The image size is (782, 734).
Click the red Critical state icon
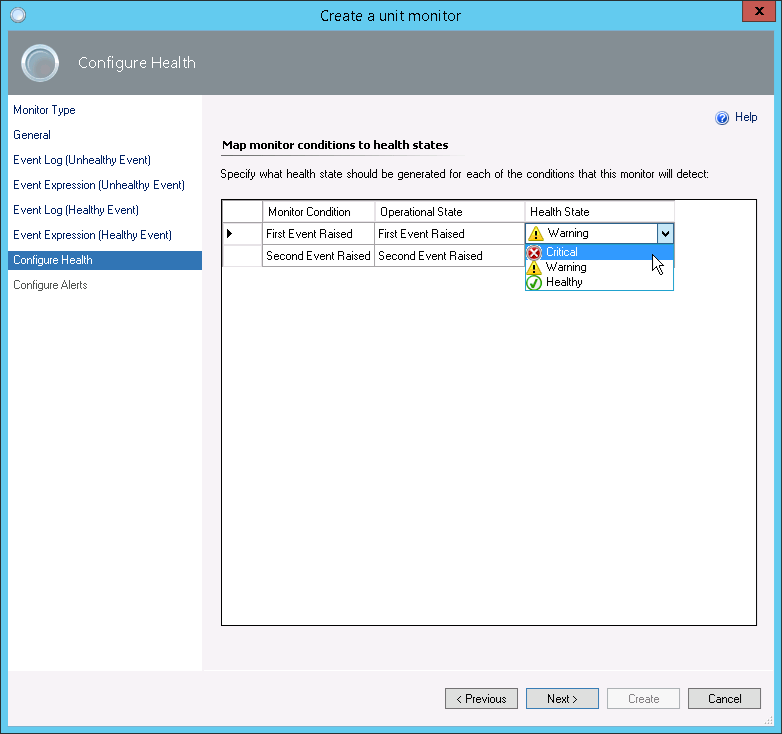(534, 253)
